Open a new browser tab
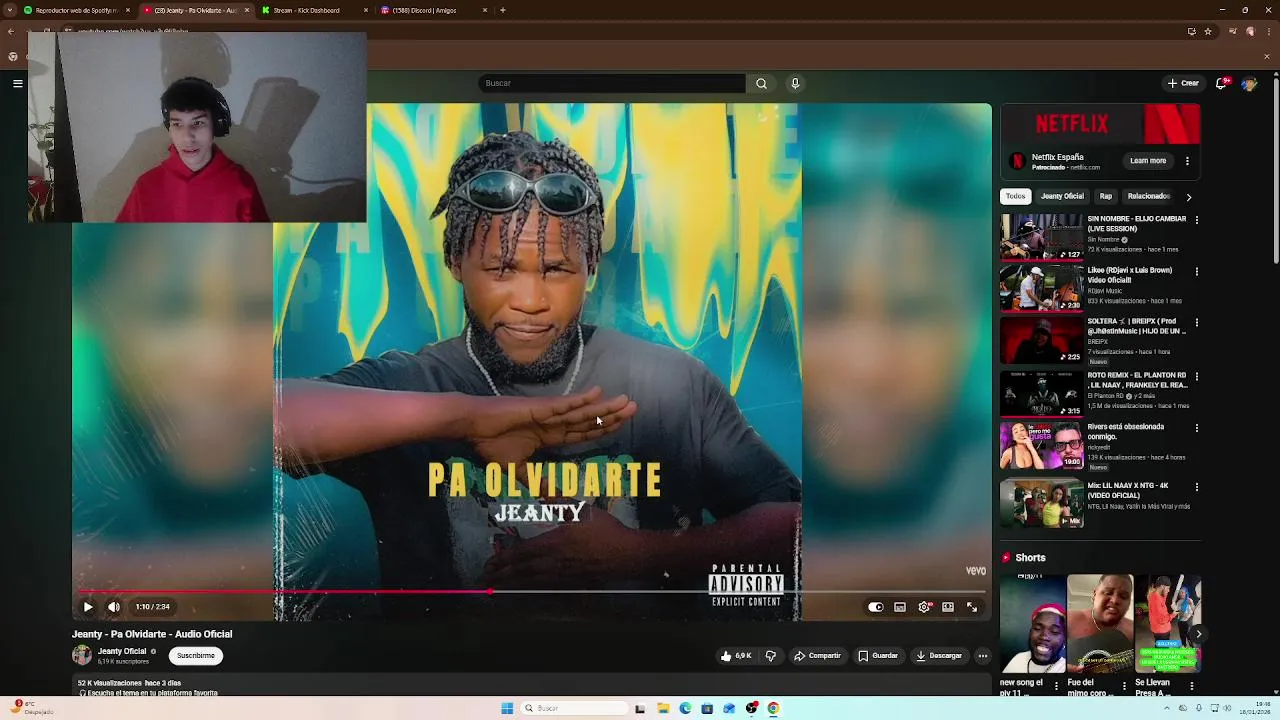Viewport: 1280px width, 720px height. click(x=503, y=10)
